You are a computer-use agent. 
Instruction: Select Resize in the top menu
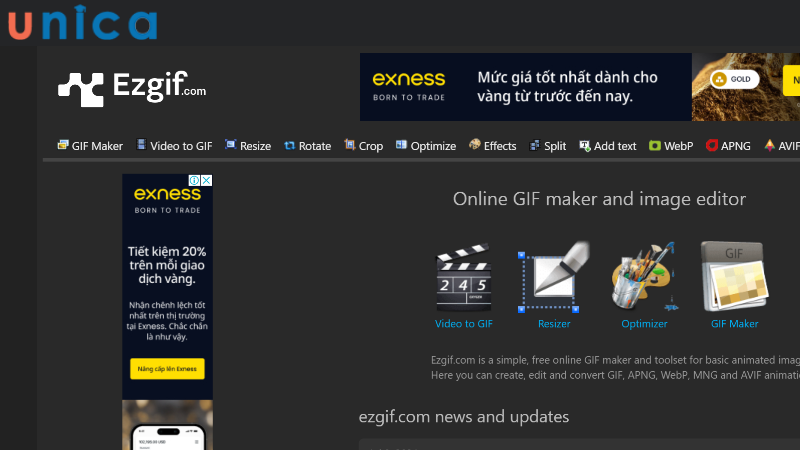pos(248,146)
